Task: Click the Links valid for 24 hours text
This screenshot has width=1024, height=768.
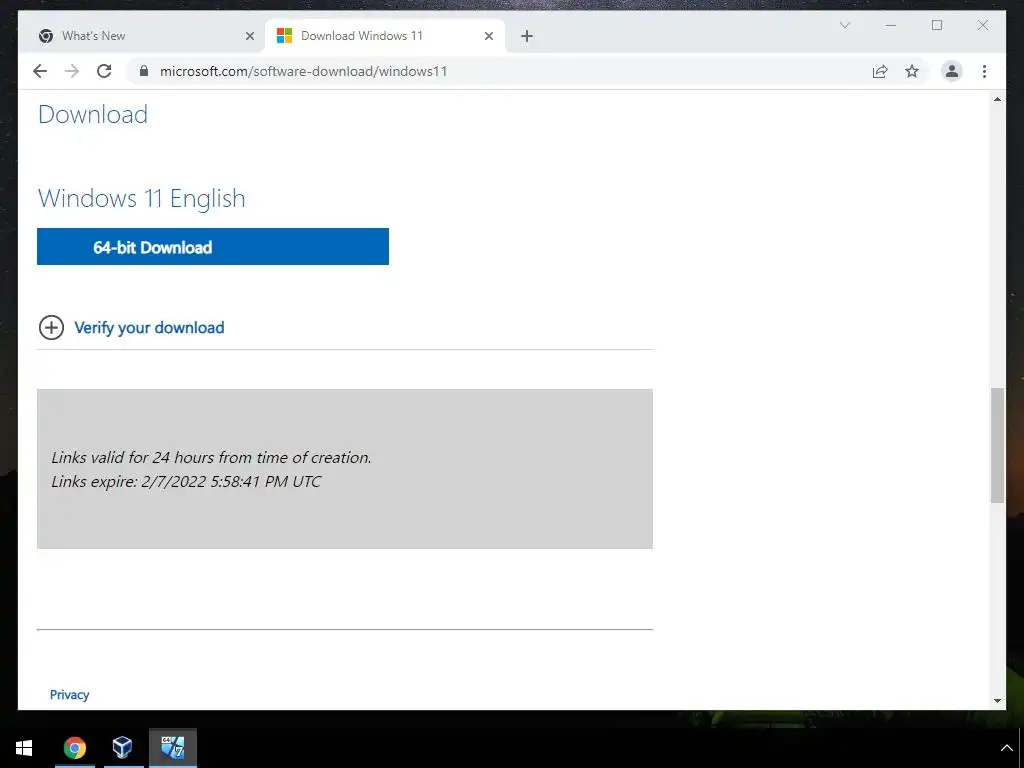Action: [x=212, y=458]
